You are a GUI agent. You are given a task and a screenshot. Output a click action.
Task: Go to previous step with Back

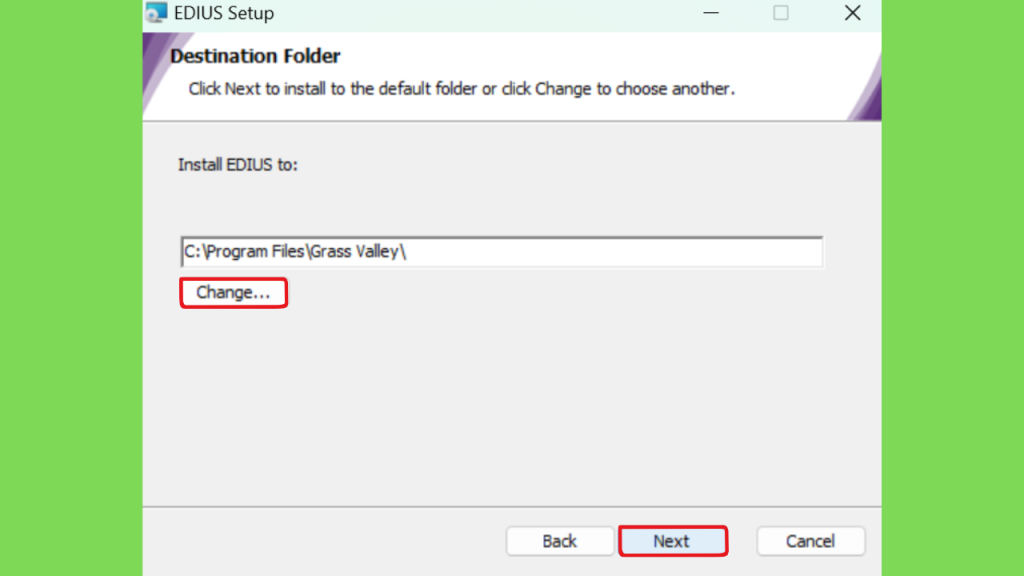tap(560, 541)
